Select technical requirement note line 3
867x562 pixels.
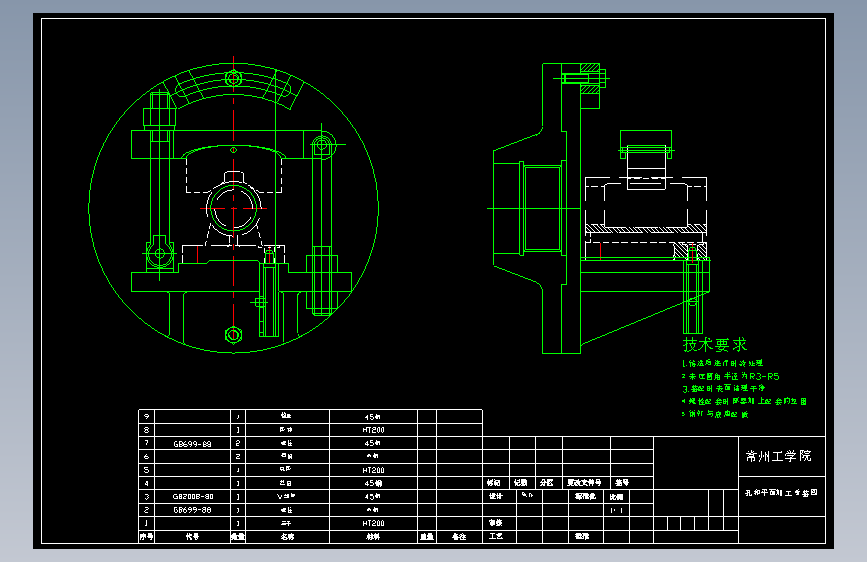pyautogui.click(x=724, y=388)
